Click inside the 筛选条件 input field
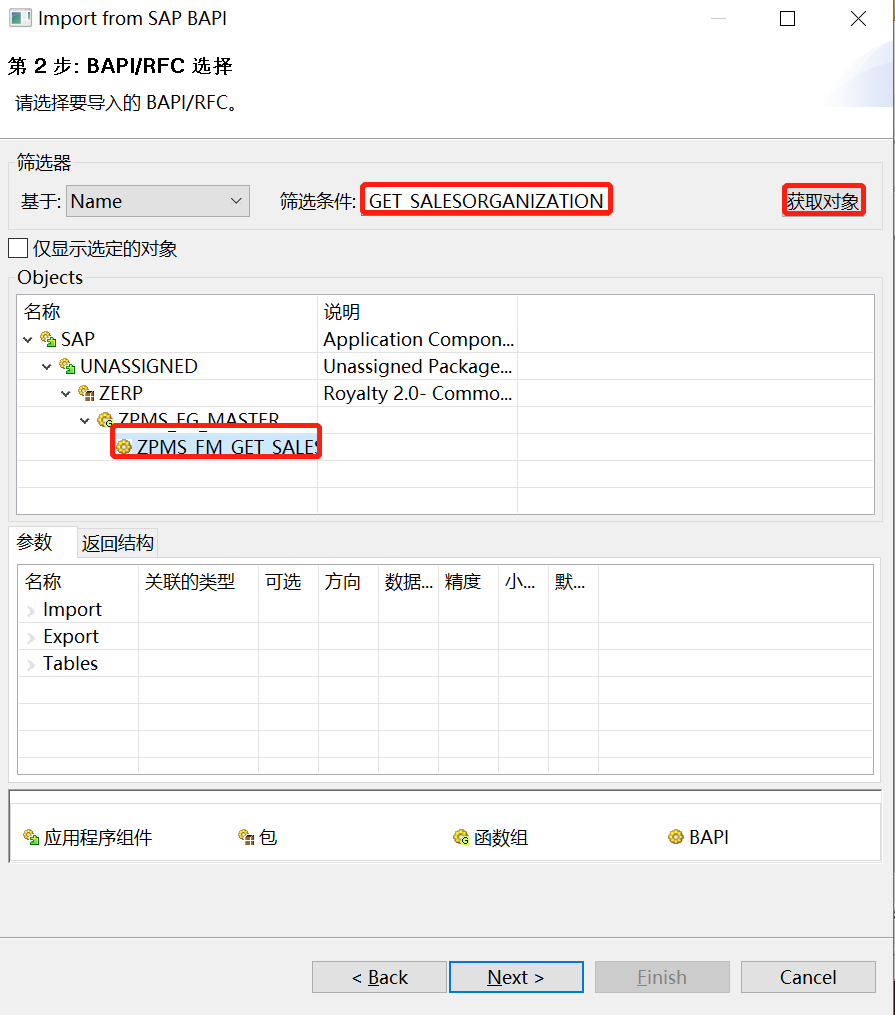 click(486, 199)
